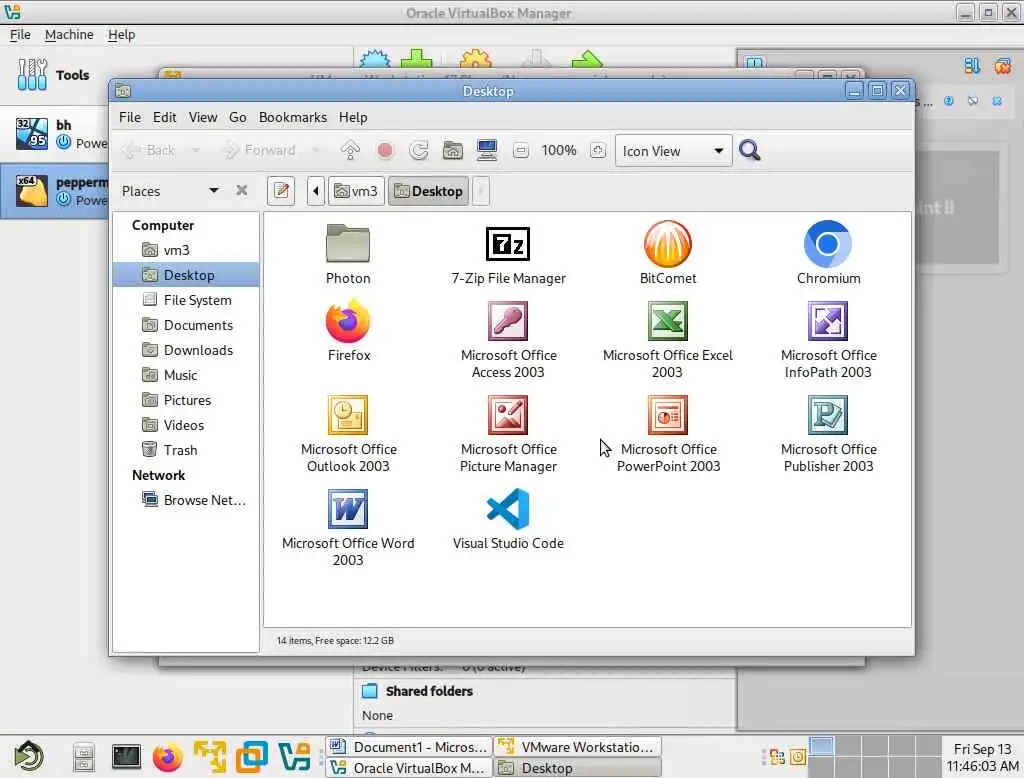This screenshot has height=778, width=1024.
Task: Click Browse Network in sidebar
Action: click(186, 500)
